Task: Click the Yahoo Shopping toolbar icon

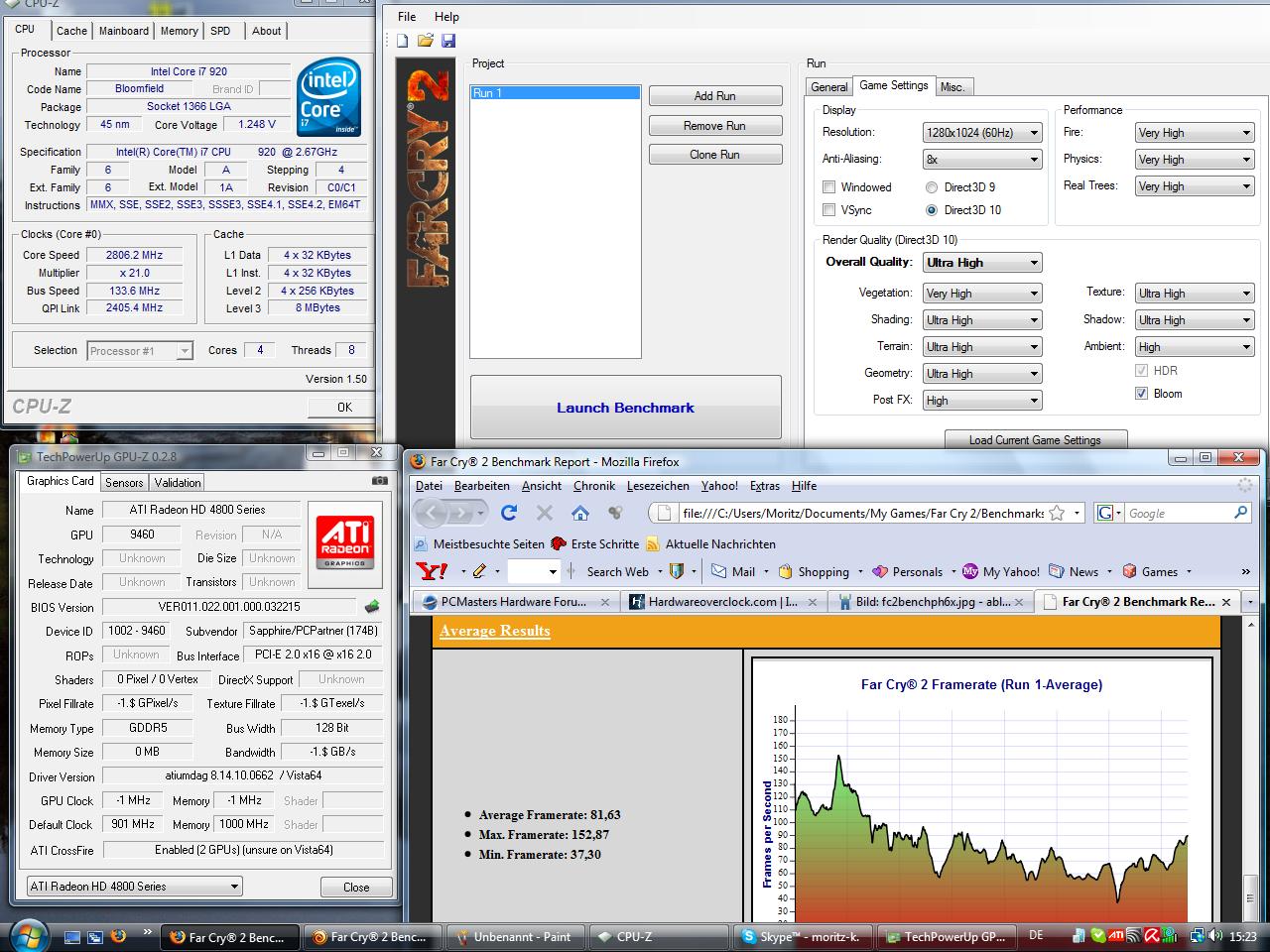Action: [786, 571]
